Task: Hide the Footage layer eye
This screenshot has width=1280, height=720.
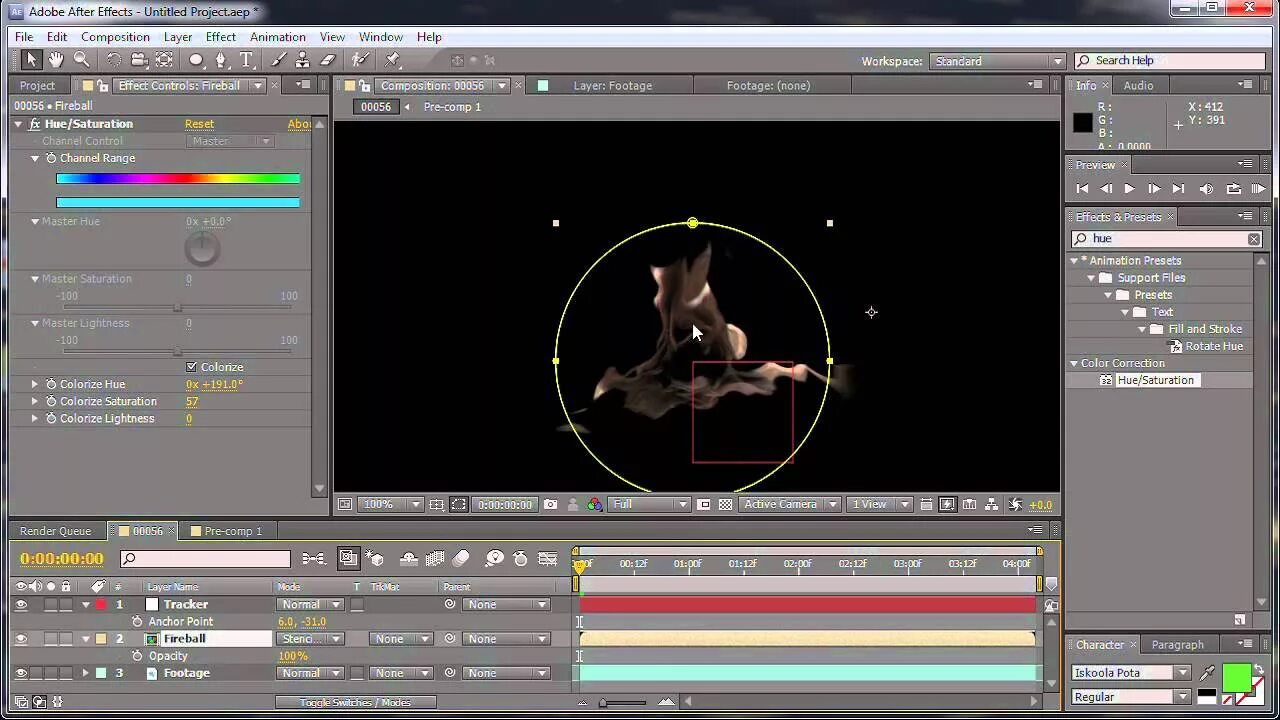Action: [x=21, y=673]
